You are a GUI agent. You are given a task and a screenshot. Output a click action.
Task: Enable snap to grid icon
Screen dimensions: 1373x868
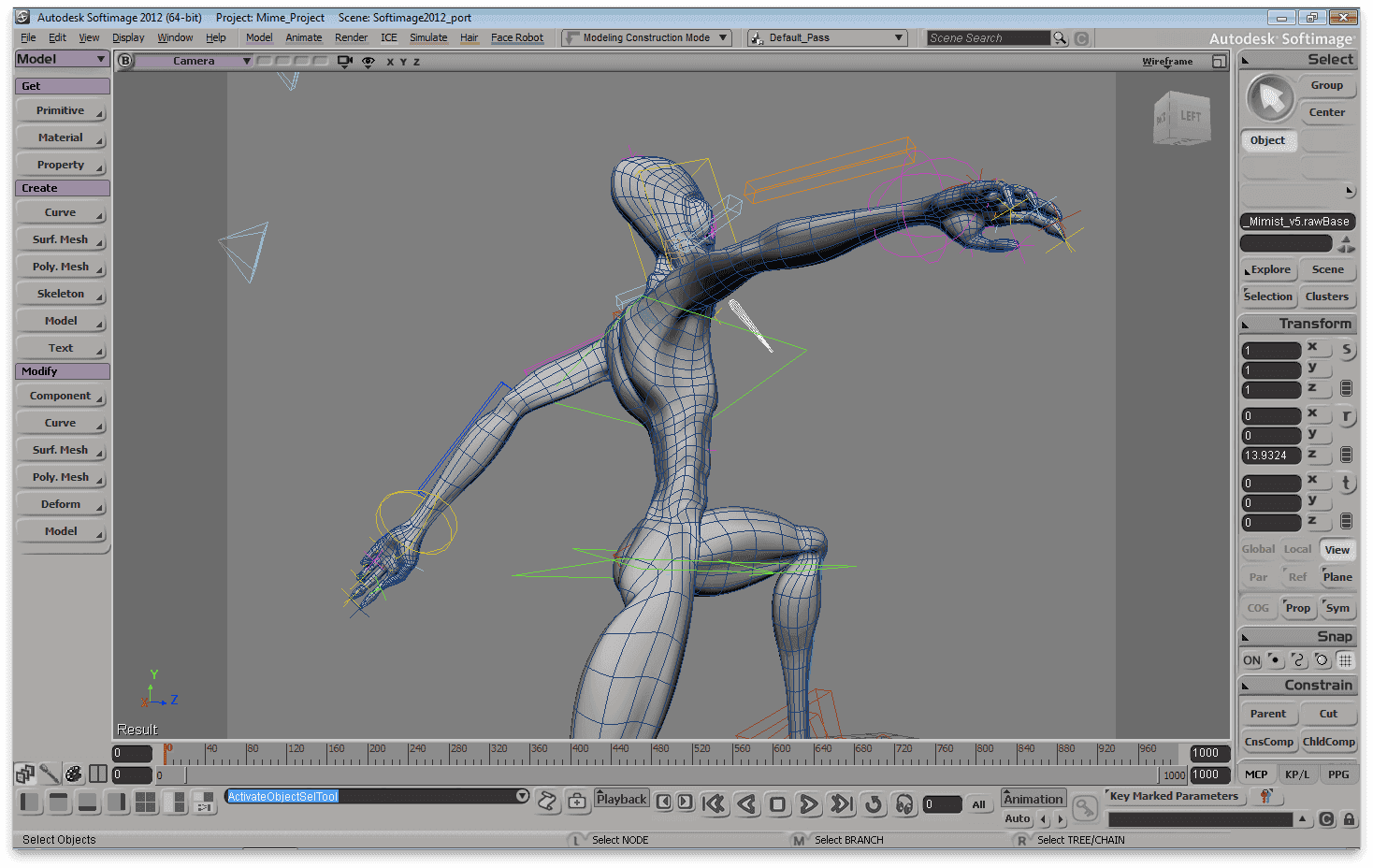pos(1345,660)
